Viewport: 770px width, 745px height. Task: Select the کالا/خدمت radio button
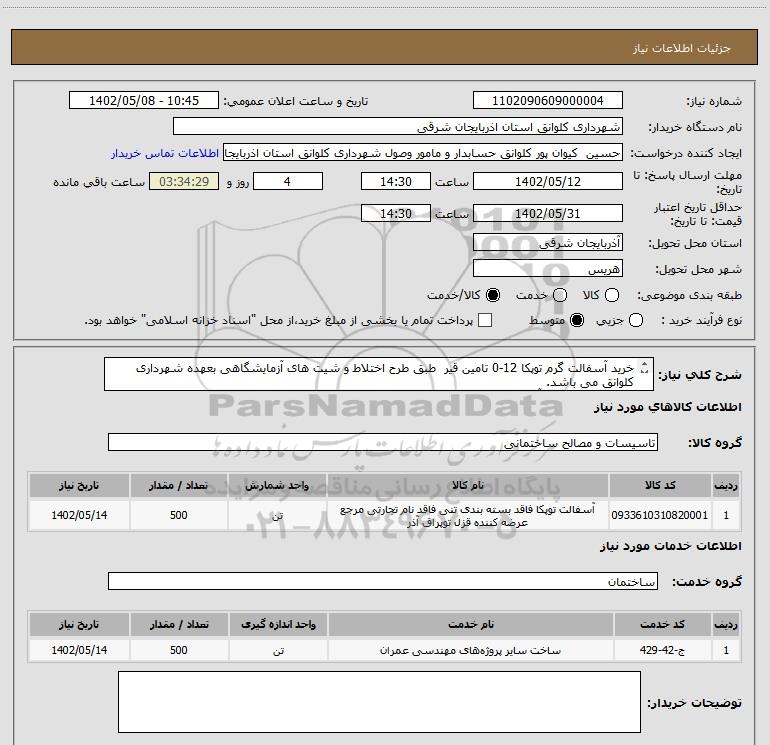tap(493, 295)
